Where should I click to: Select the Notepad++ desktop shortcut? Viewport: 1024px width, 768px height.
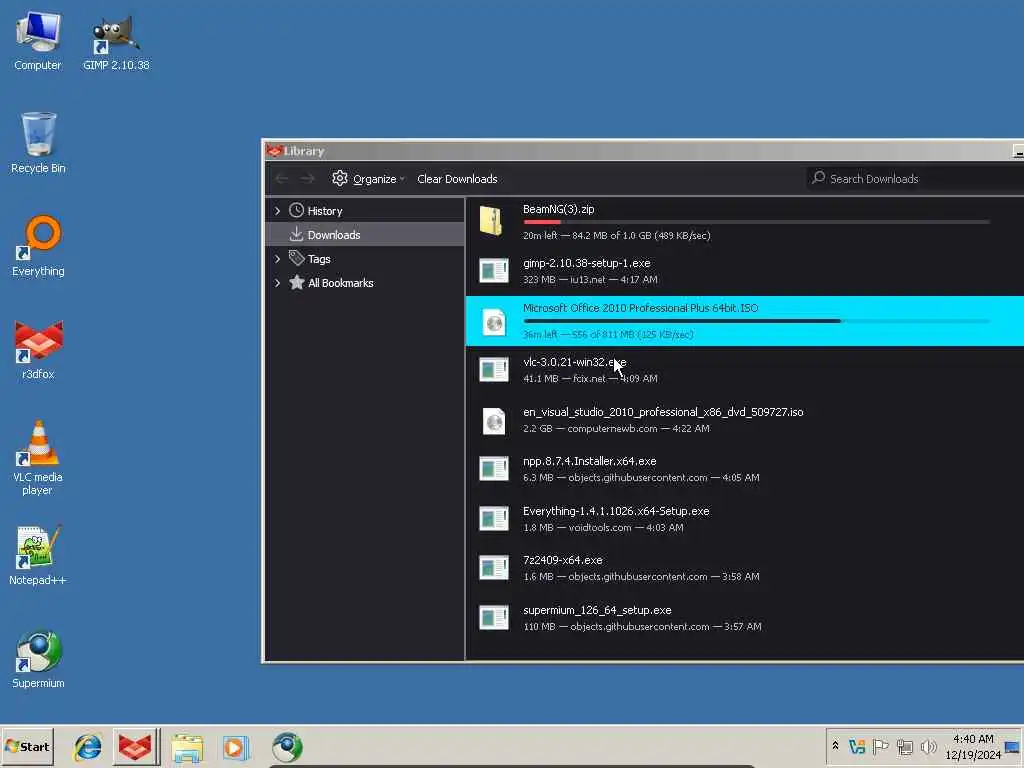pyautogui.click(x=38, y=555)
